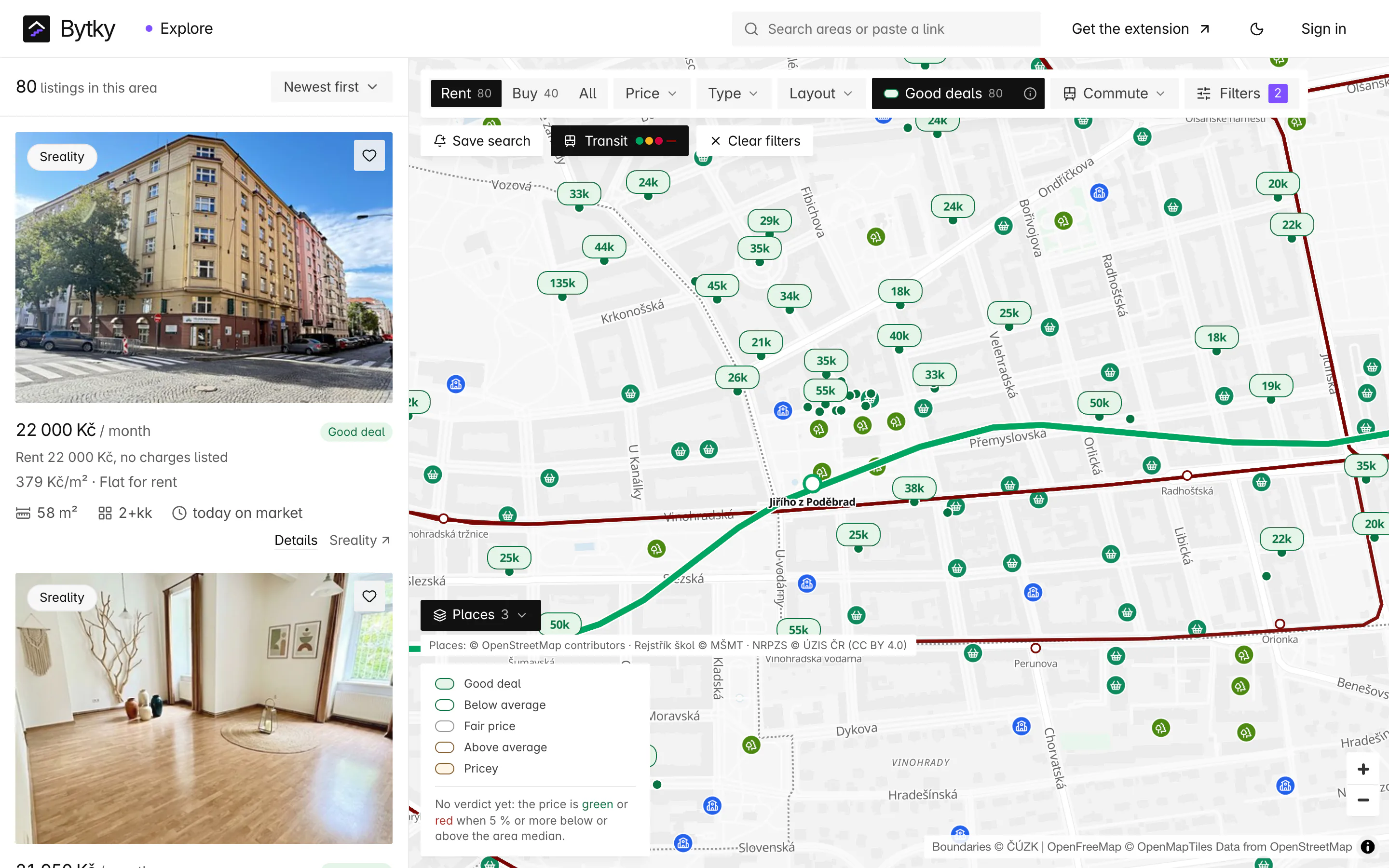Screen dimensions: 1389x868
Task: Open the Newest first sort dropdown
Action: click(x=331, y=87)
